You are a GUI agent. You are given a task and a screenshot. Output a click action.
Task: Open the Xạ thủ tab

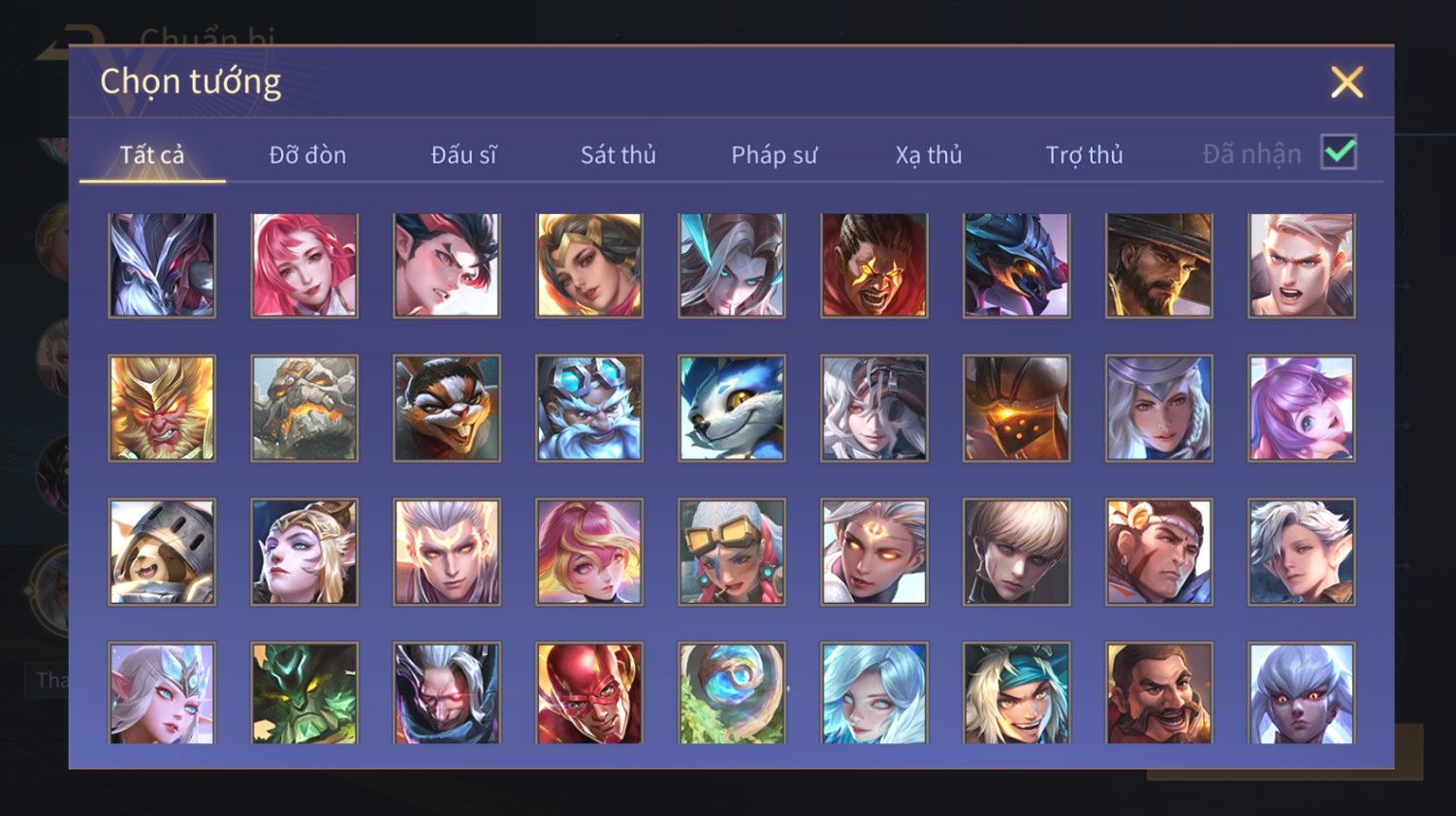coord(929,155)
